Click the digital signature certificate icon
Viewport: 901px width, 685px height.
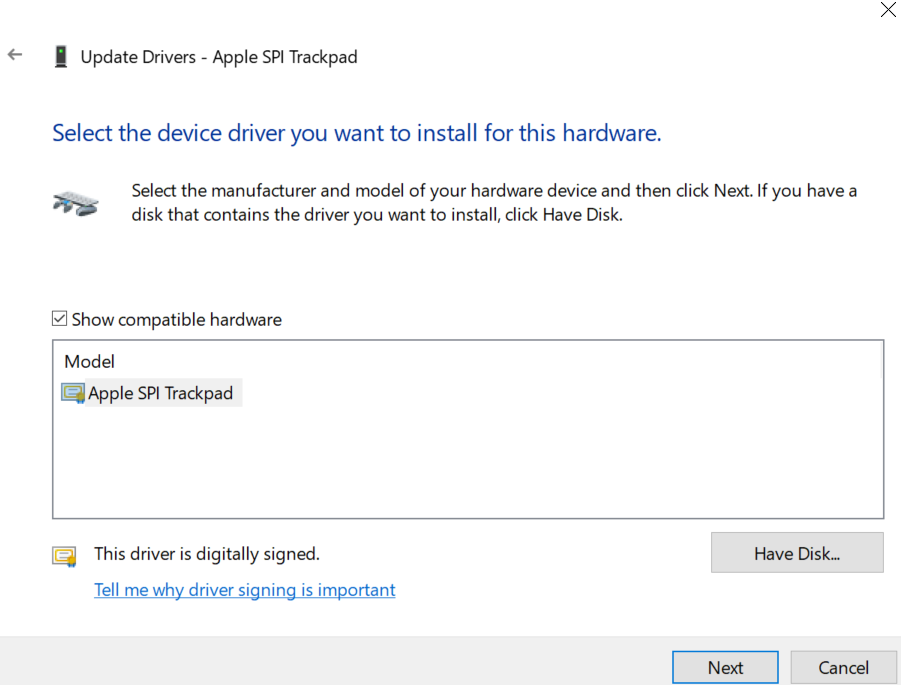(x=65, y=556)
